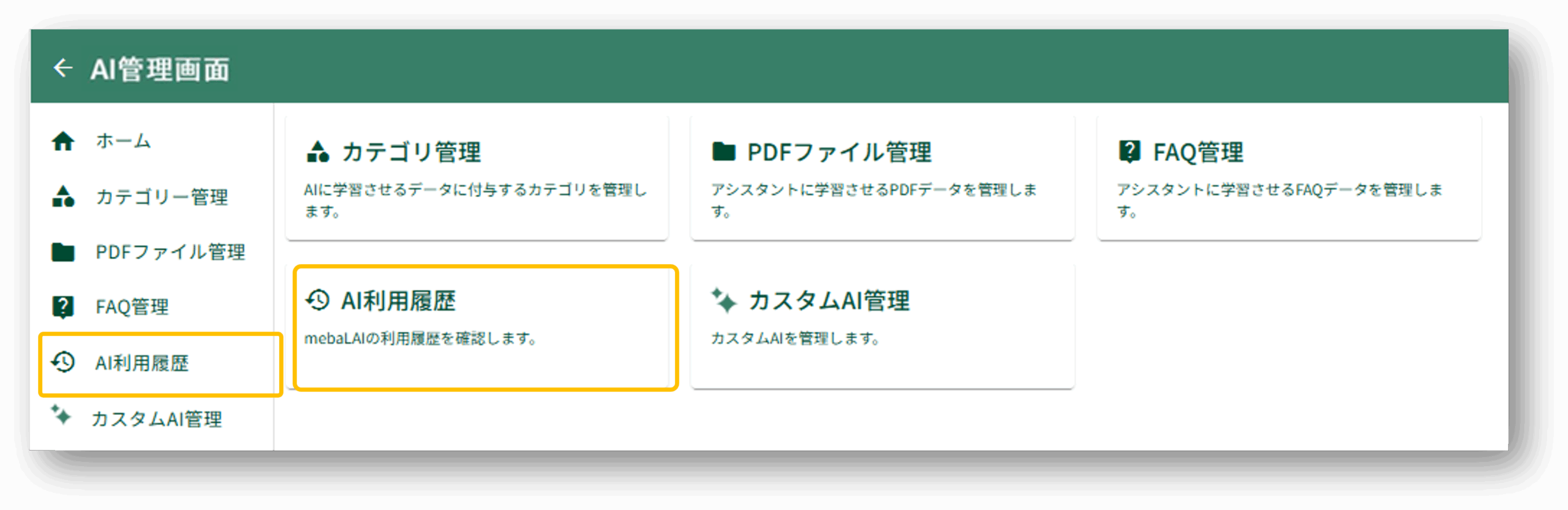Screen dimensions: 1568x510
Task: Click the FAQ question icon on FAQ管理 card
Action: point(1129,151)
